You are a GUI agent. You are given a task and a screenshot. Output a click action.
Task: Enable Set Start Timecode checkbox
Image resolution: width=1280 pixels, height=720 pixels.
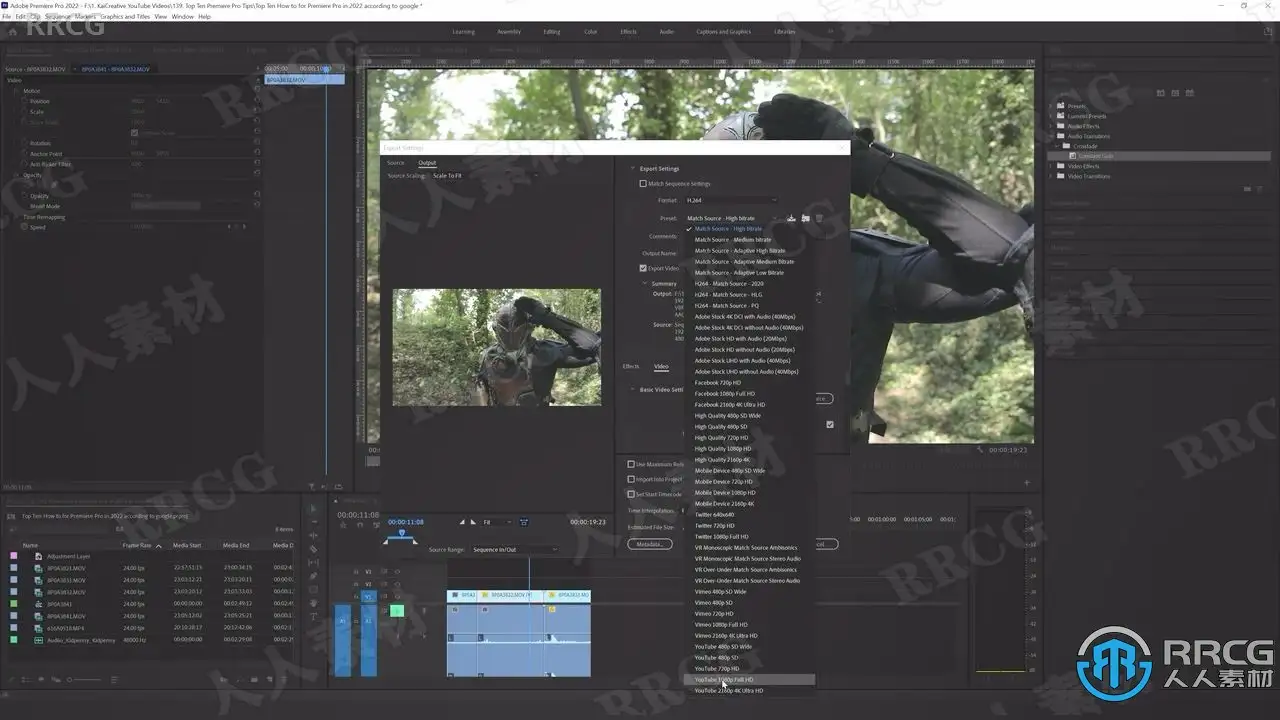[631, 494]
